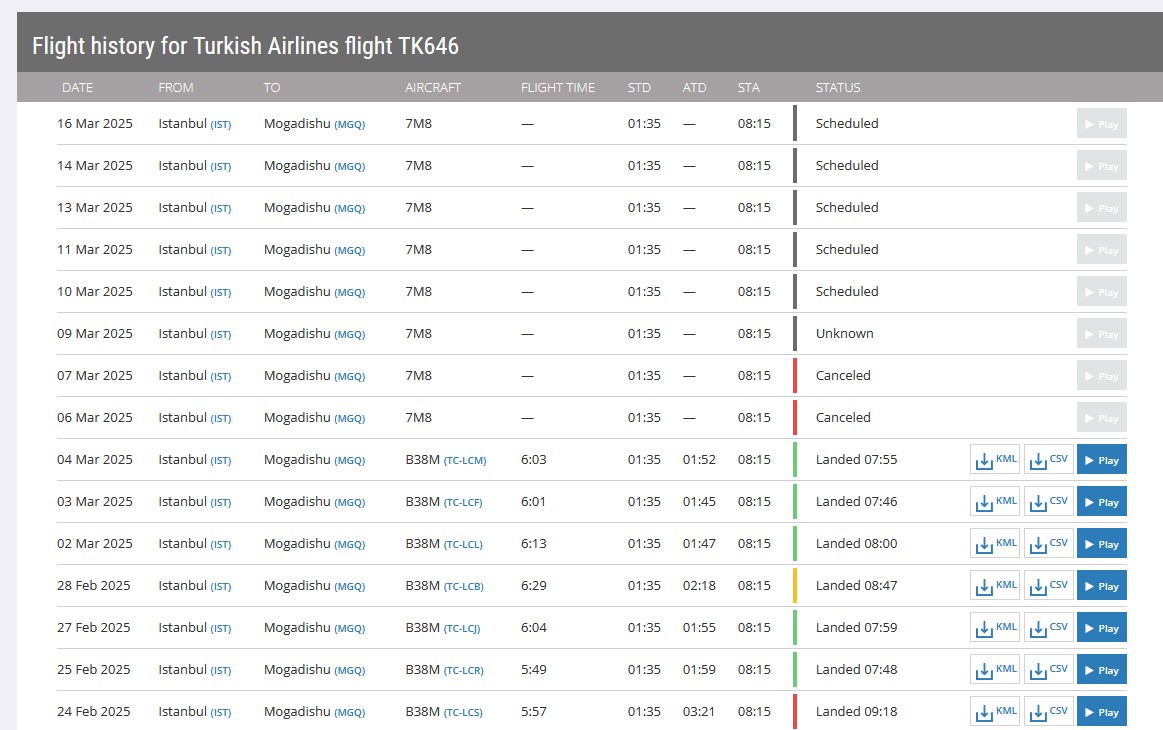Download KML for 02 Mar 2025 flight
The height and width of the screenshot is (730, 1163).
995,544
